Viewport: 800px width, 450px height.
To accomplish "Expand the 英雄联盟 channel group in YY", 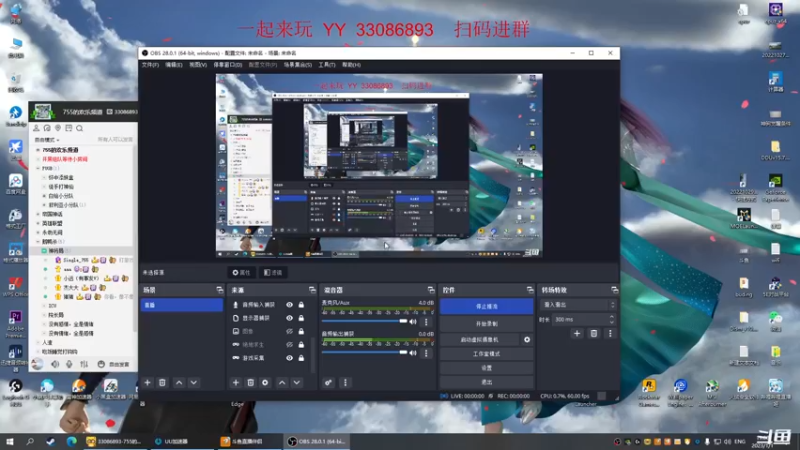I will (38, 223).
